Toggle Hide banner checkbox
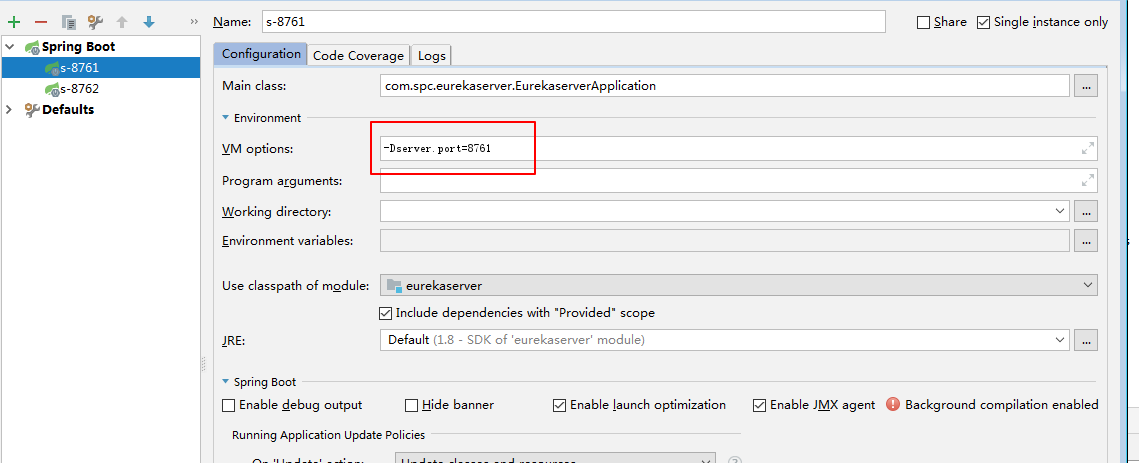This screenshot has width=1139, height=463. [x=412, y=405]
